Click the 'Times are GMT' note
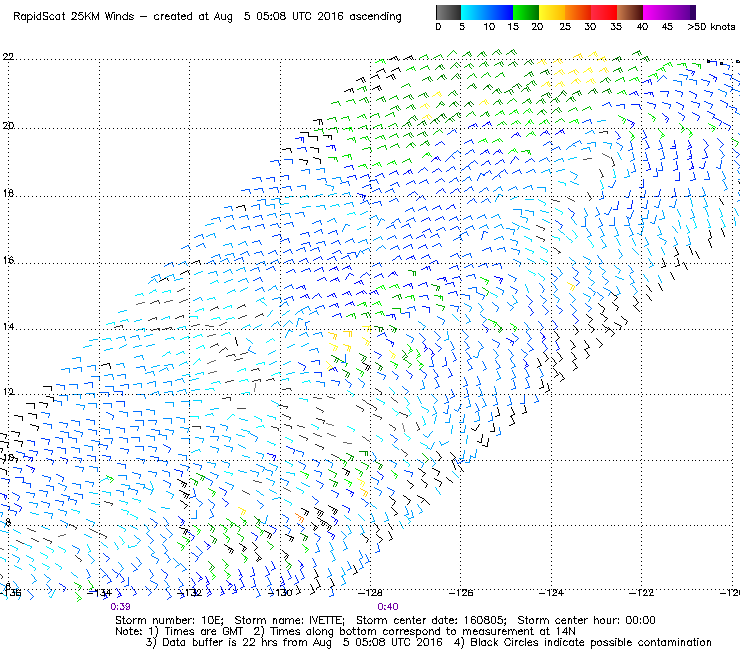 [204, 632]
